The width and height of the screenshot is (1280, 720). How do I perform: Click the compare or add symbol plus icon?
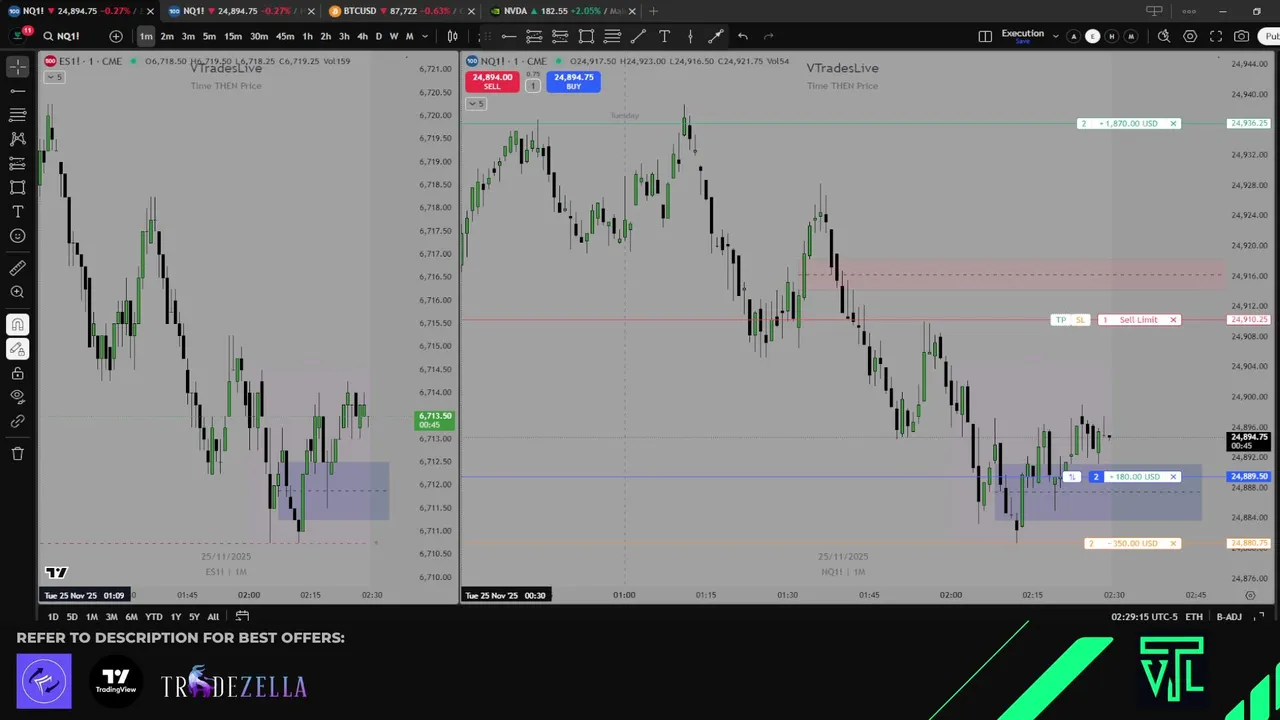(x=116, y=36)
